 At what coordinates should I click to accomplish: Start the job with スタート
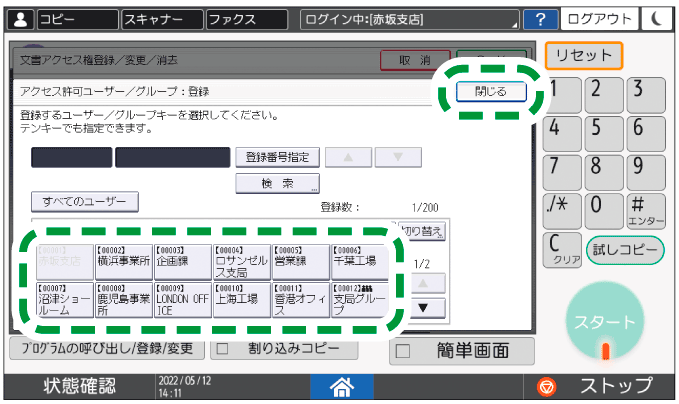605,323
